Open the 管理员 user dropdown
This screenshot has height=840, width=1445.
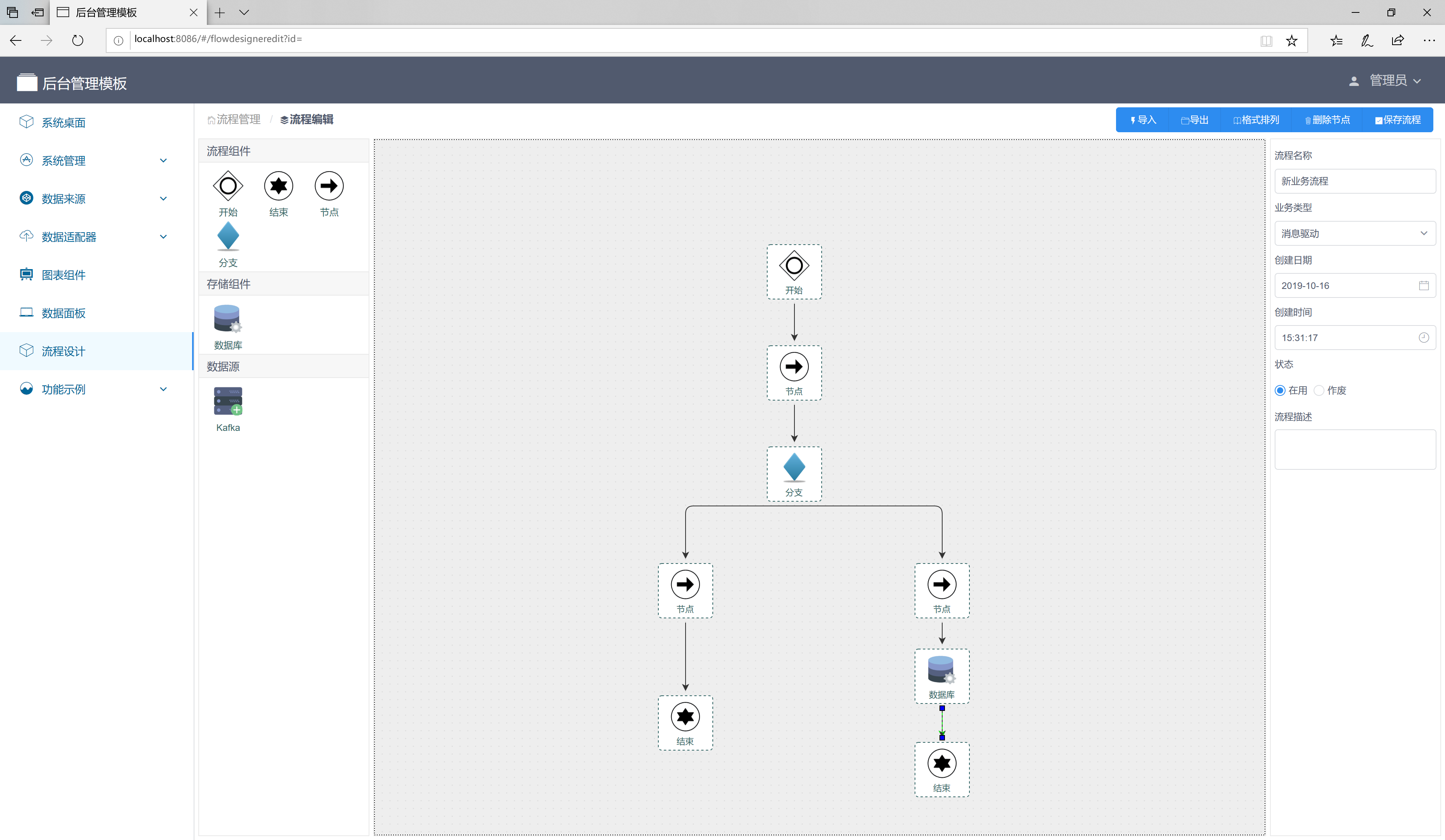click(x=1388, y=81)
